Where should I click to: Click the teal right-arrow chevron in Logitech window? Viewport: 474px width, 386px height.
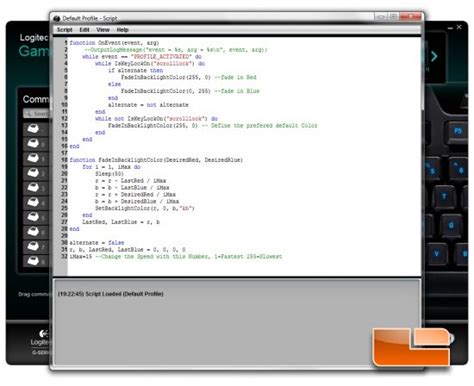coord(434,56)
